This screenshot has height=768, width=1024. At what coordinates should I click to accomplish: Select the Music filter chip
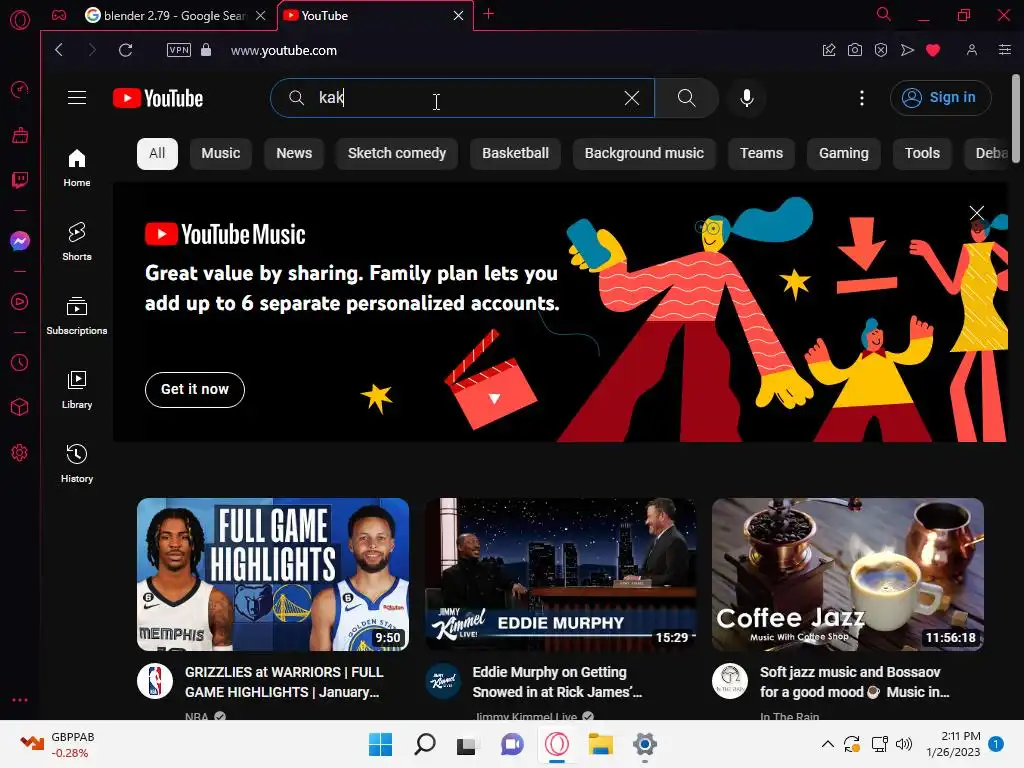221,153
